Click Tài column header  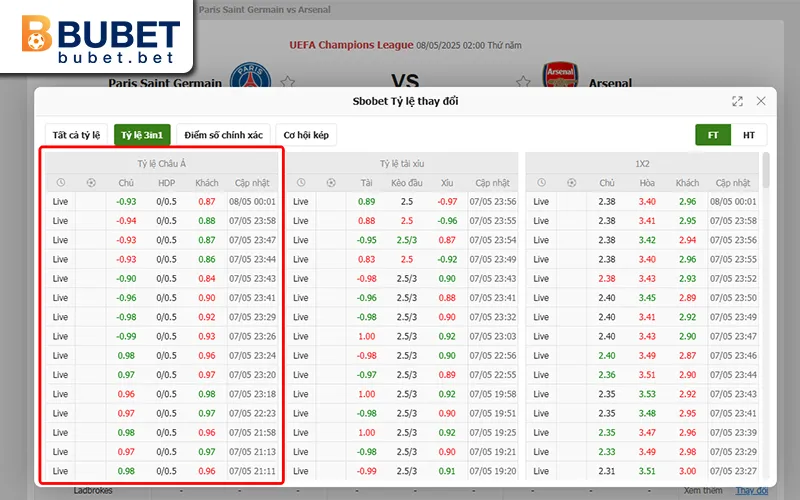coord(366,183)
